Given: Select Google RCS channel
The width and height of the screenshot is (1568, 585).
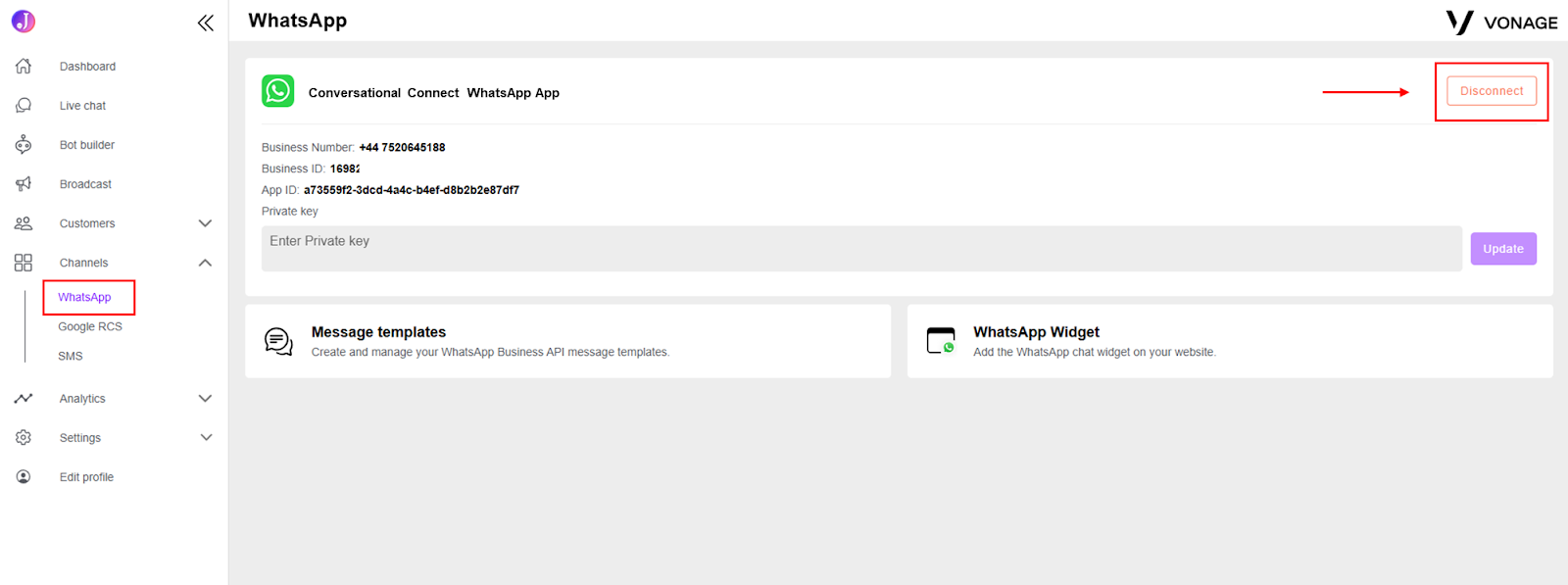Looking at the screenshot, I should point(90,326).
